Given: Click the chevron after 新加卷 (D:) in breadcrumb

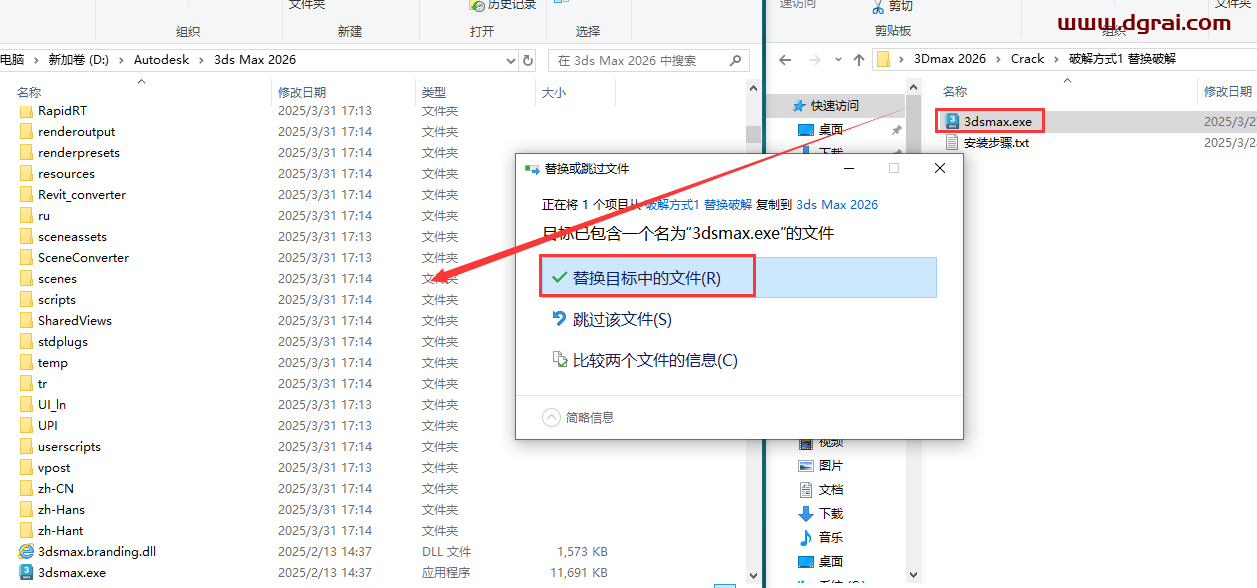Looking at the screenshot, I should click(122, 60).
